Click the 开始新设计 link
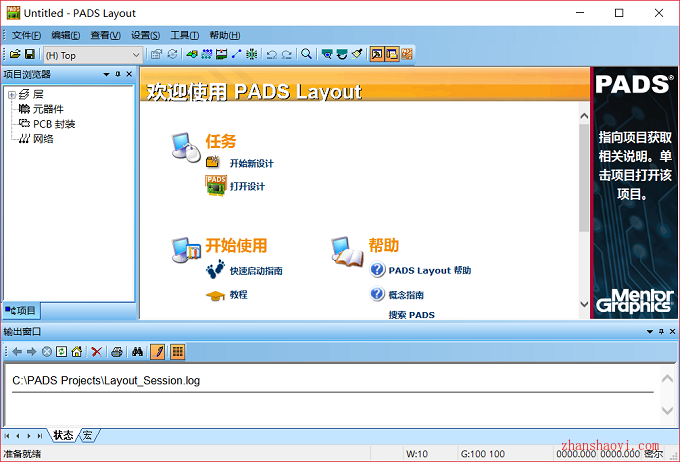Image resolution: width=680 pixels, height=462 pixels. pyautogui.click(x=252, y=164)
